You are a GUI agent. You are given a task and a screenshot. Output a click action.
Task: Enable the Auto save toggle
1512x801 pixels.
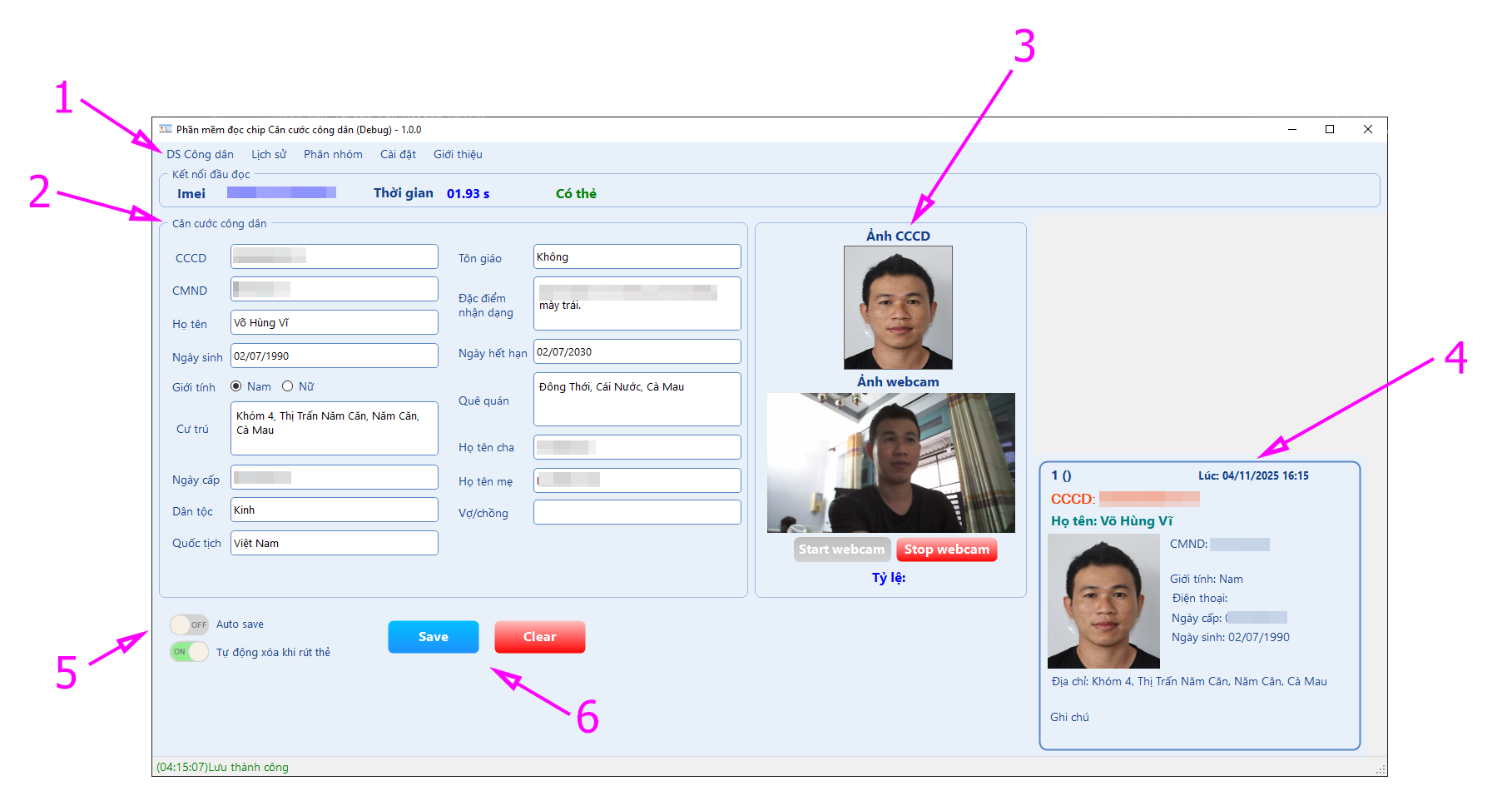pyautogui.click(x=189, y=624)
